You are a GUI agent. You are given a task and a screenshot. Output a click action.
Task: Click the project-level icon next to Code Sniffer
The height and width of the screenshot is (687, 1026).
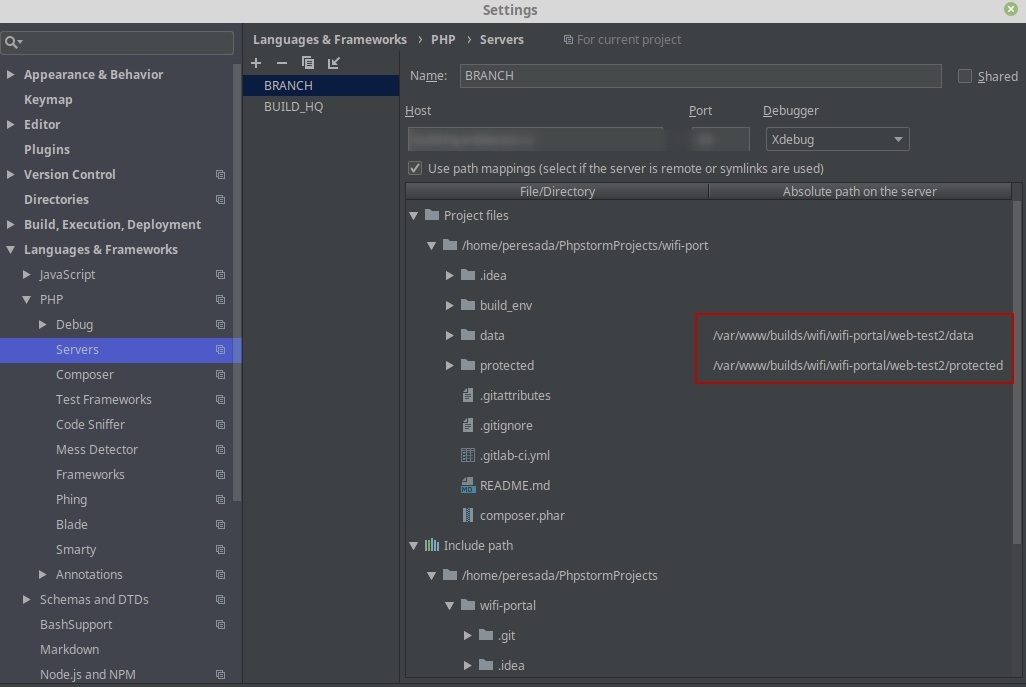coord(221,425)
